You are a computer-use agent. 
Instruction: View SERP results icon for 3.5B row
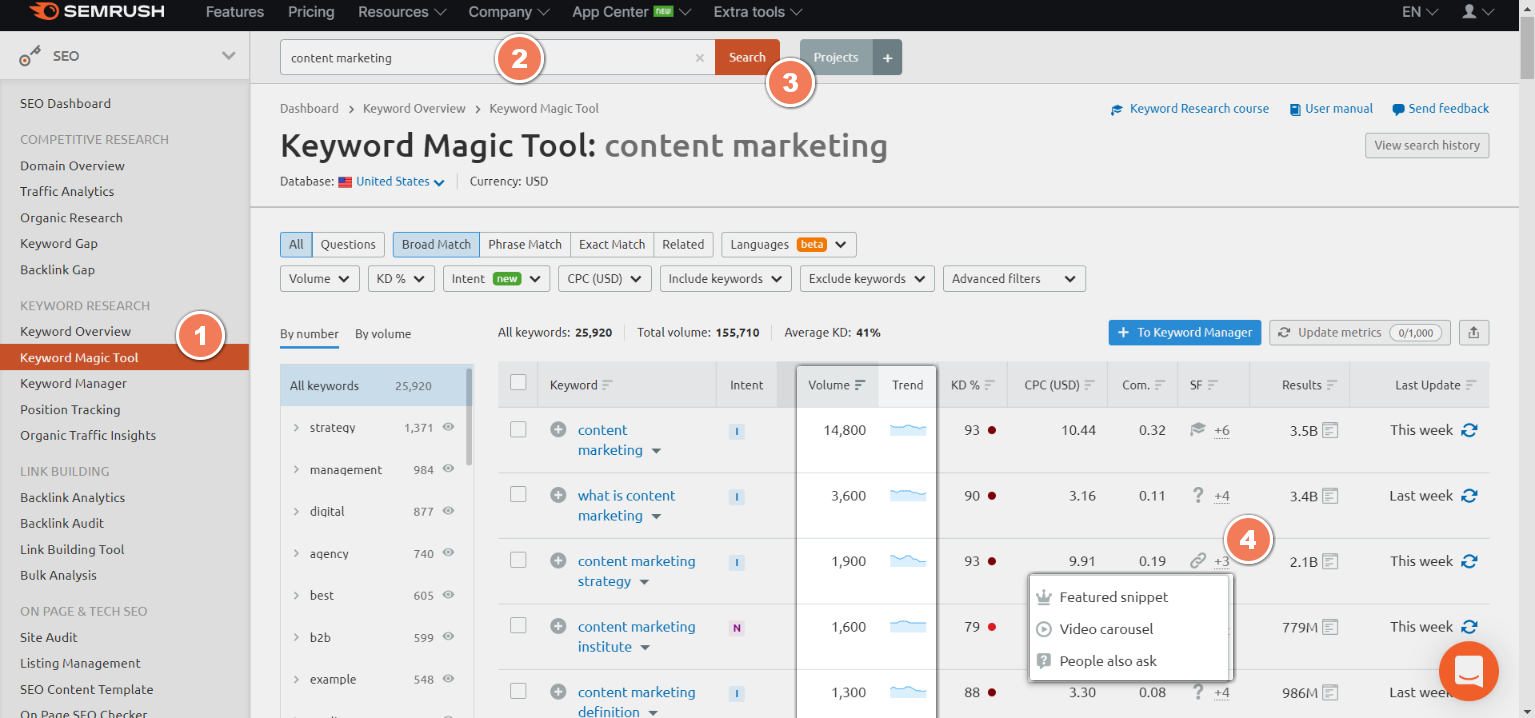(x=1330, y=431)
